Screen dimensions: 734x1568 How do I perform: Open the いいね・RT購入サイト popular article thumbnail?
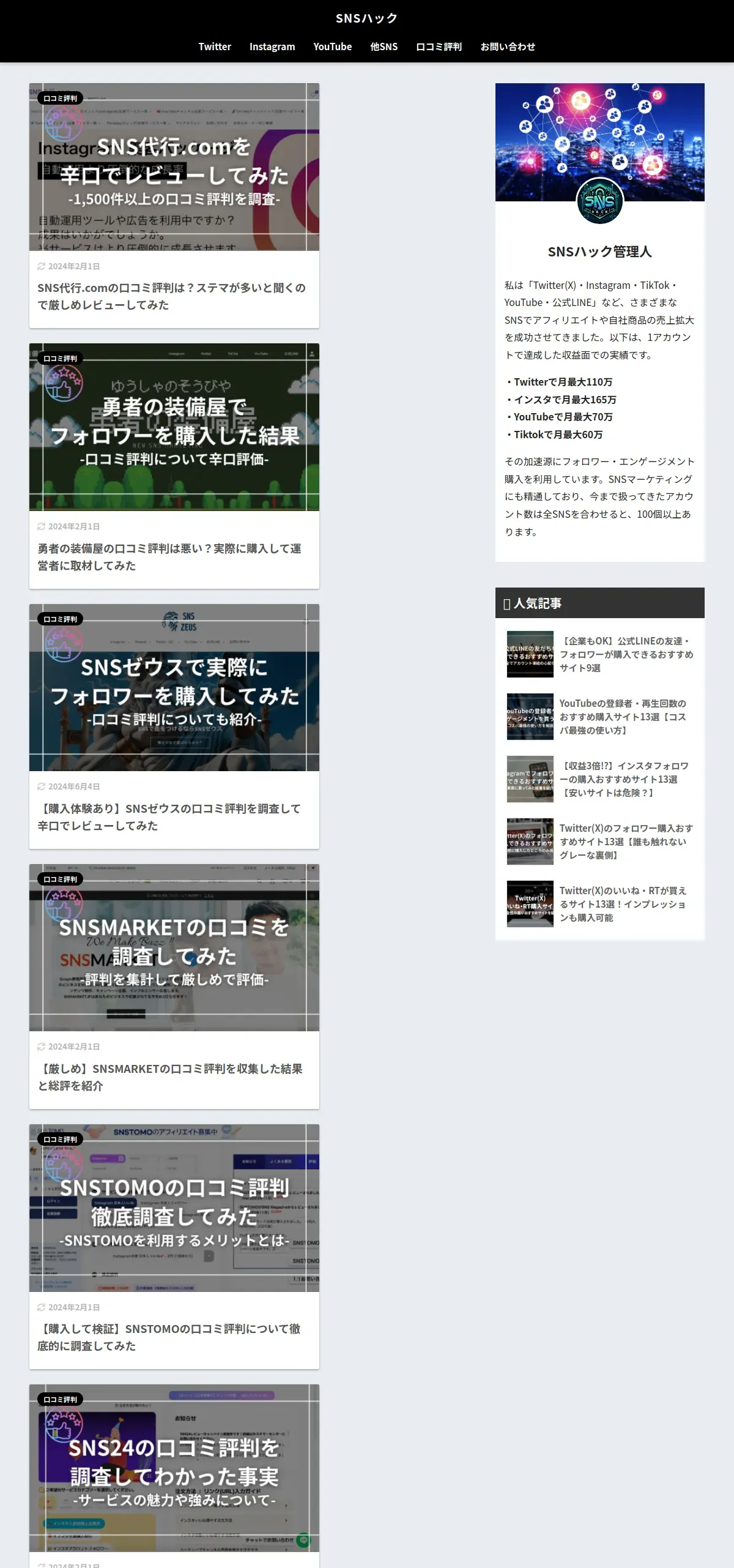pyautogui.click(x=530, y=904)
